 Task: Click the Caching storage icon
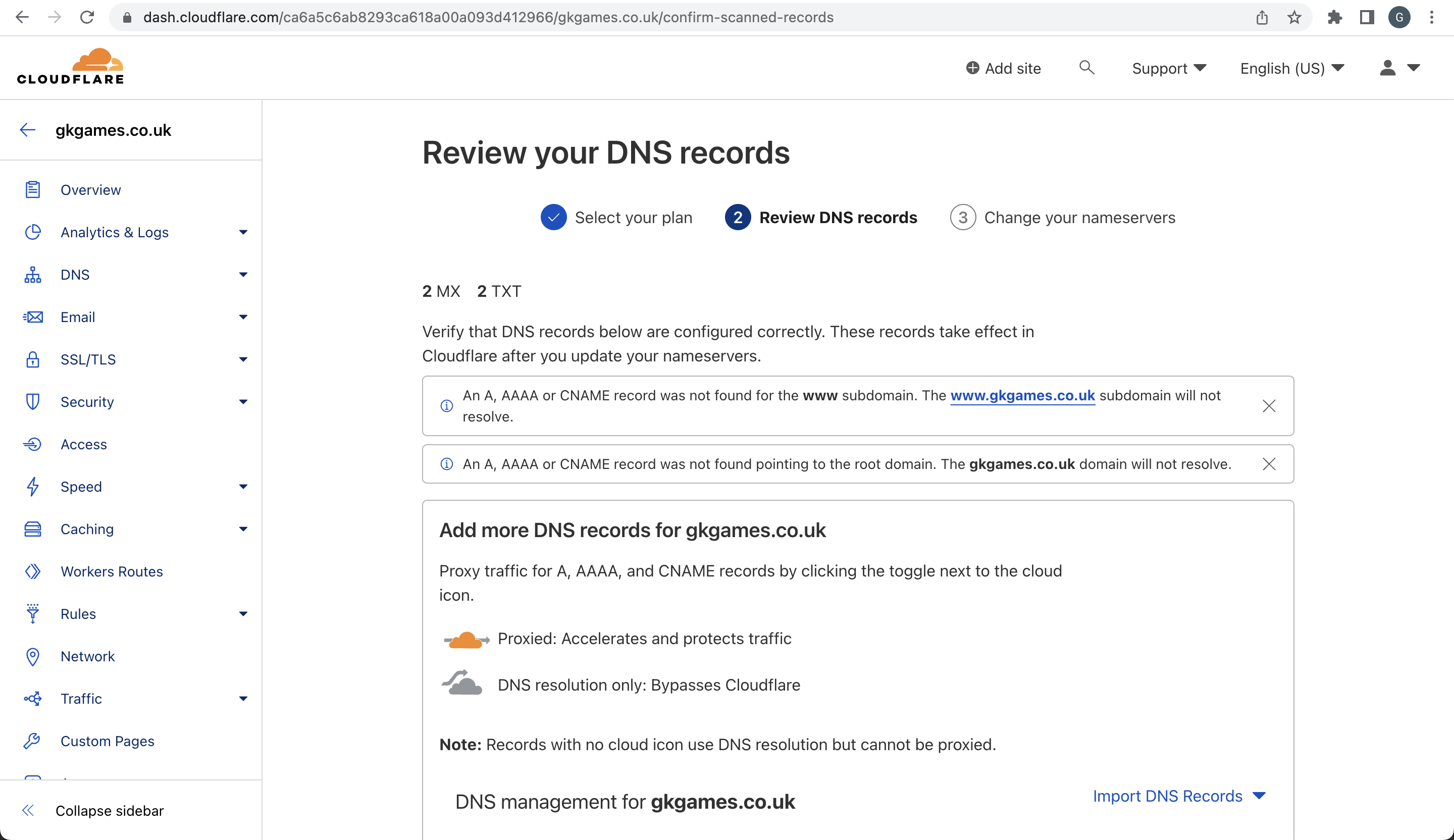pos(33,529)
